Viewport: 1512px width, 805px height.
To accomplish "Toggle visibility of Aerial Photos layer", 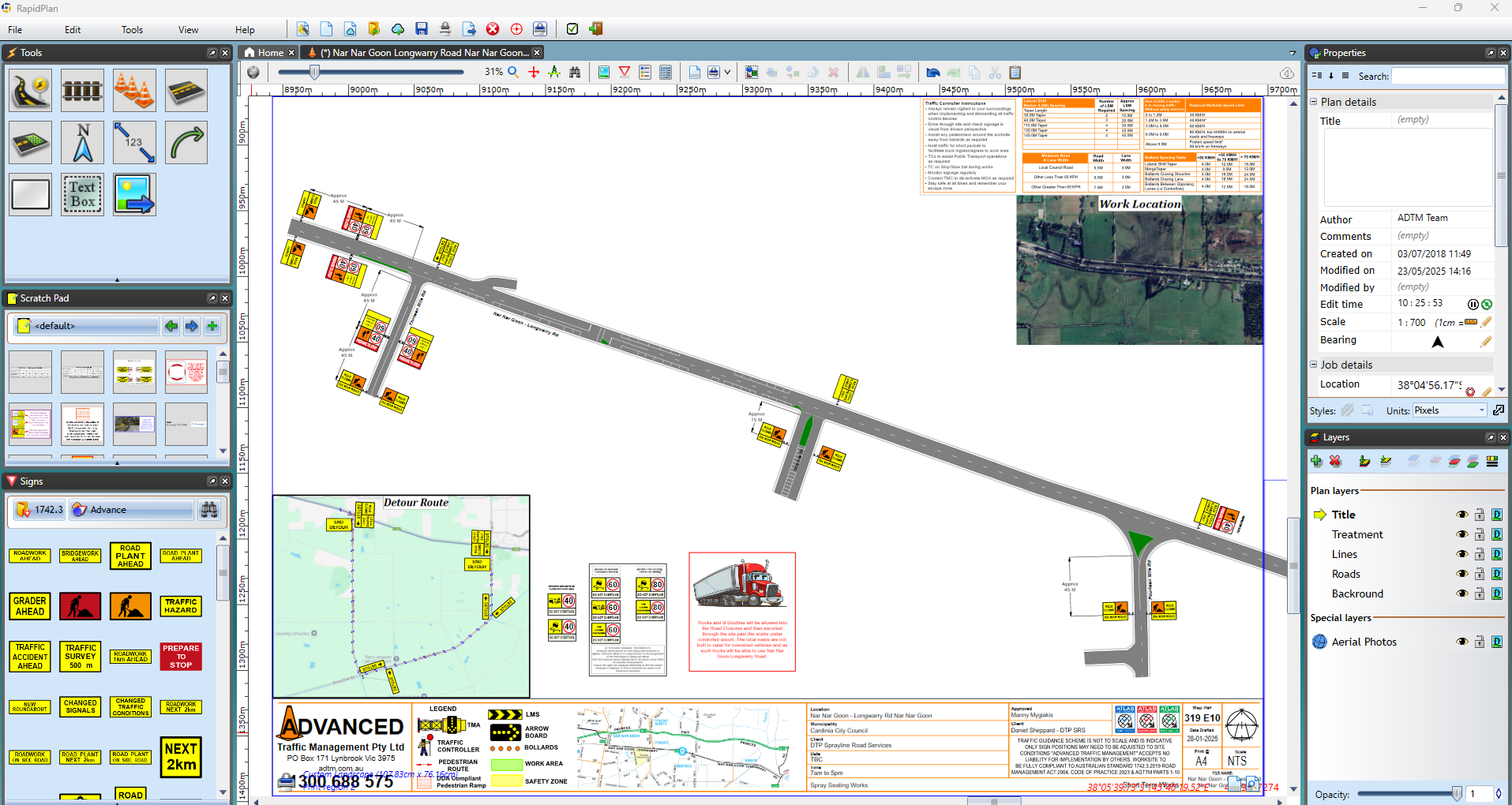I will [x=1461, y=642].
